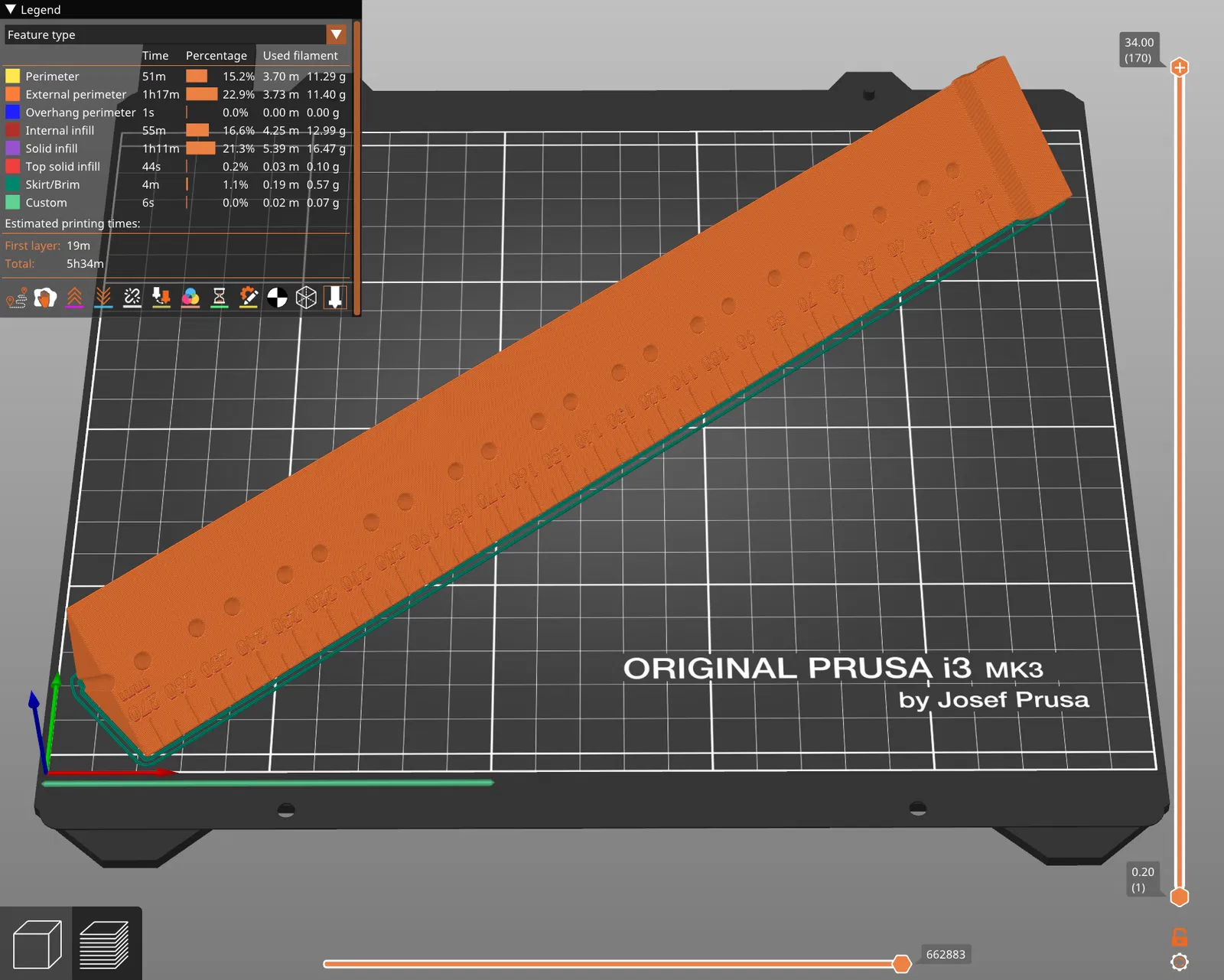This screenshot has width=1224, height=980.
Task: Click the Estimated printing times heading
Action: 73,223
